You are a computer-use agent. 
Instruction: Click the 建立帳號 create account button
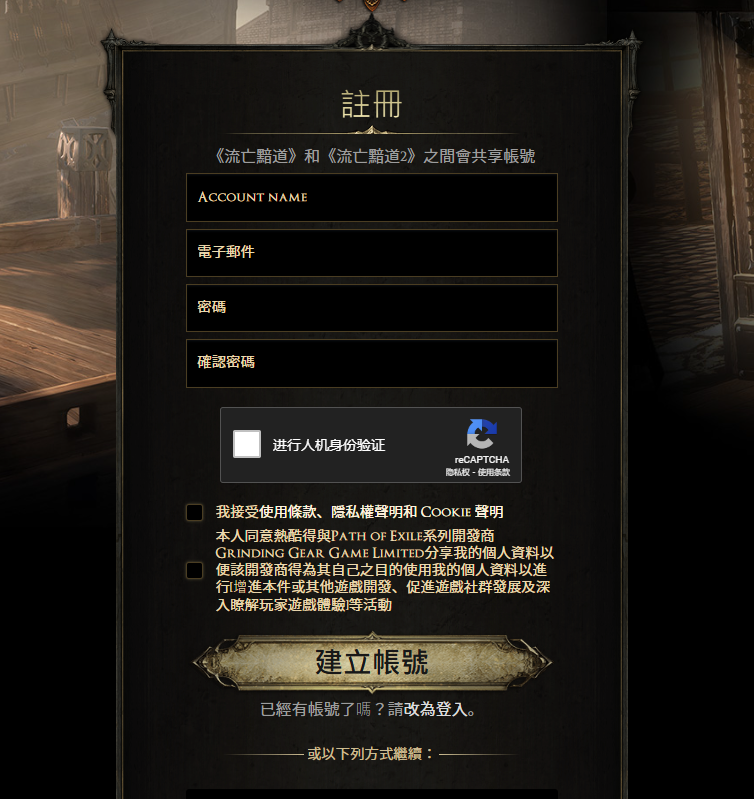[x=372, y=662]
